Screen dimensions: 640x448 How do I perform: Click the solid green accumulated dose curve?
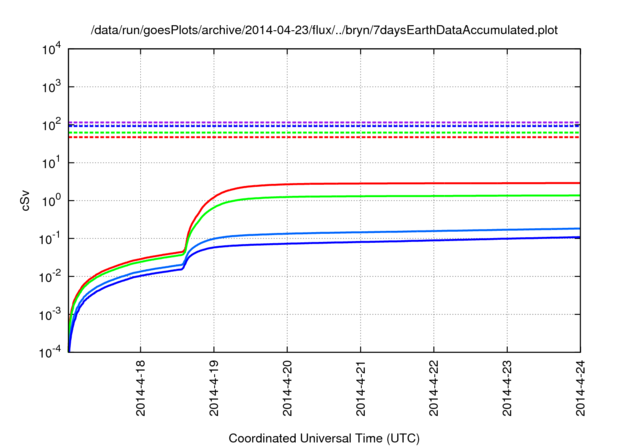[361, 196]
